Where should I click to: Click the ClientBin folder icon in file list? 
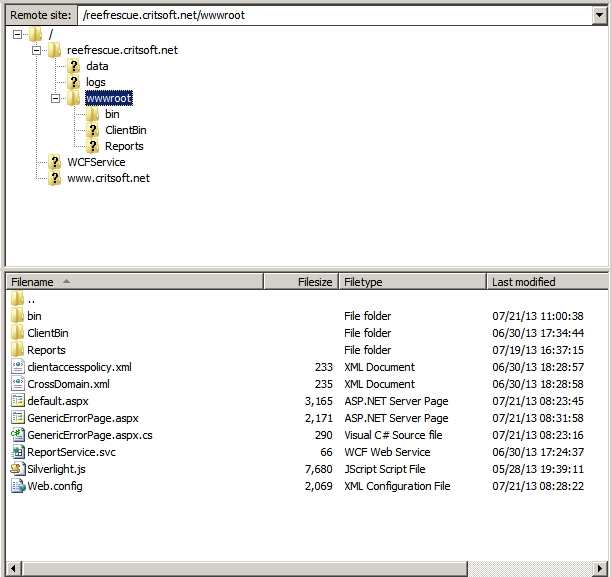pyautogui.click(x=18, y=333)
